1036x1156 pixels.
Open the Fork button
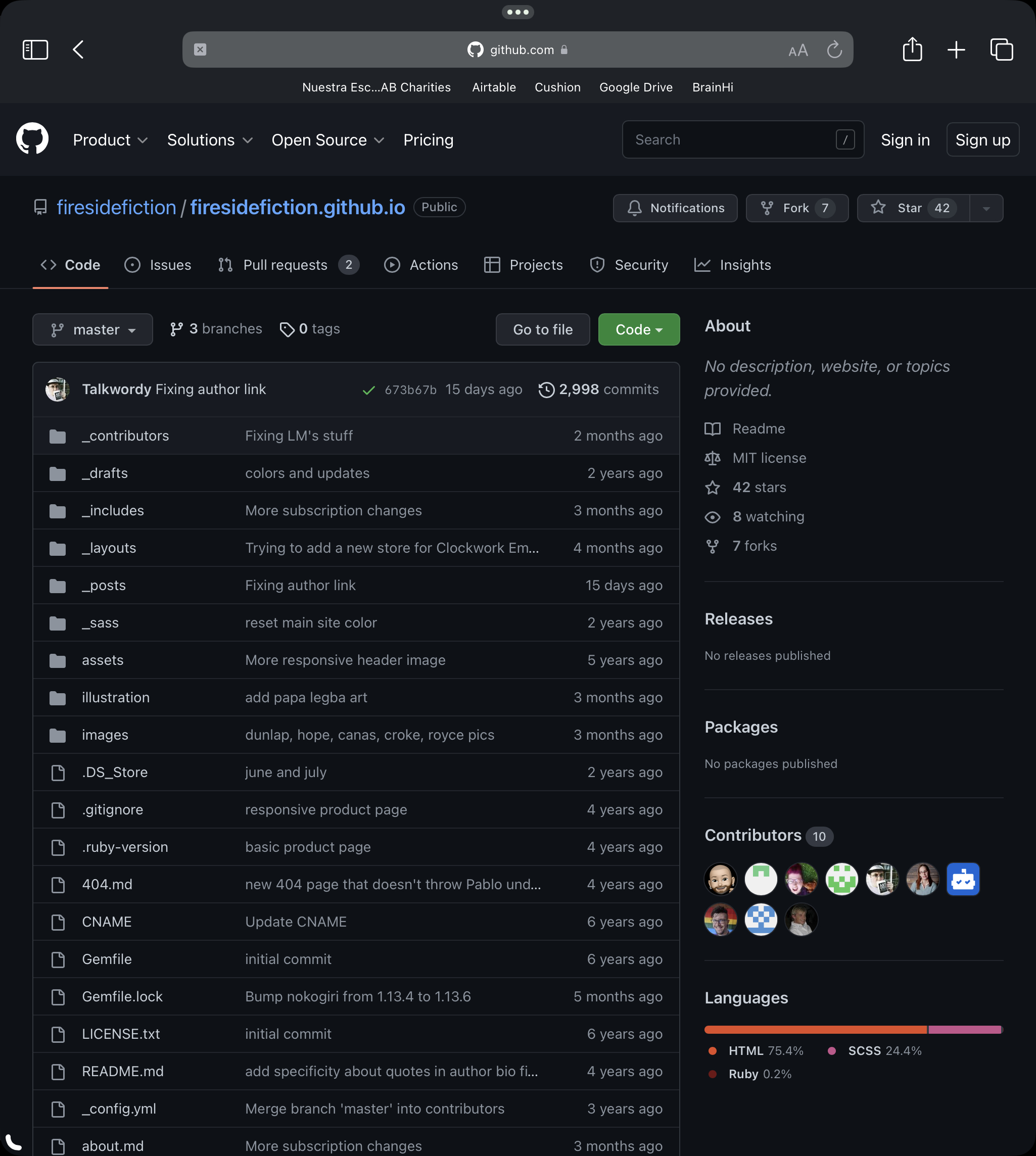click(797, 208)
